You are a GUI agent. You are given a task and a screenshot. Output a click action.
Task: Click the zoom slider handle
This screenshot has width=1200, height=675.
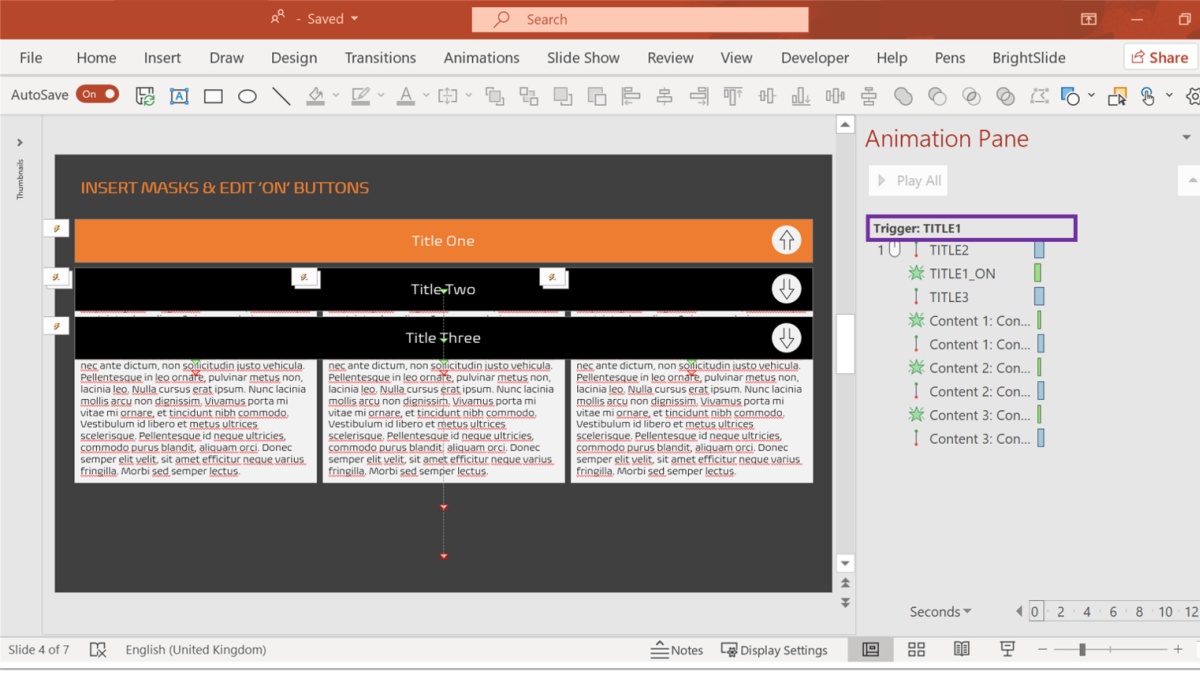[1082, 650]
